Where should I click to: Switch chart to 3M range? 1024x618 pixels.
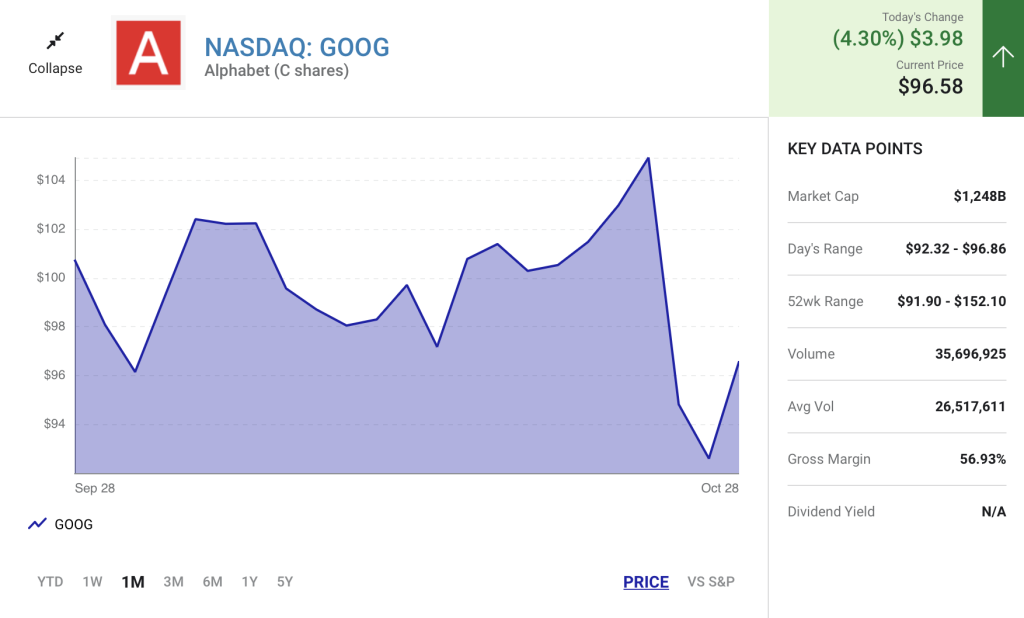click(x=173, y=582)
